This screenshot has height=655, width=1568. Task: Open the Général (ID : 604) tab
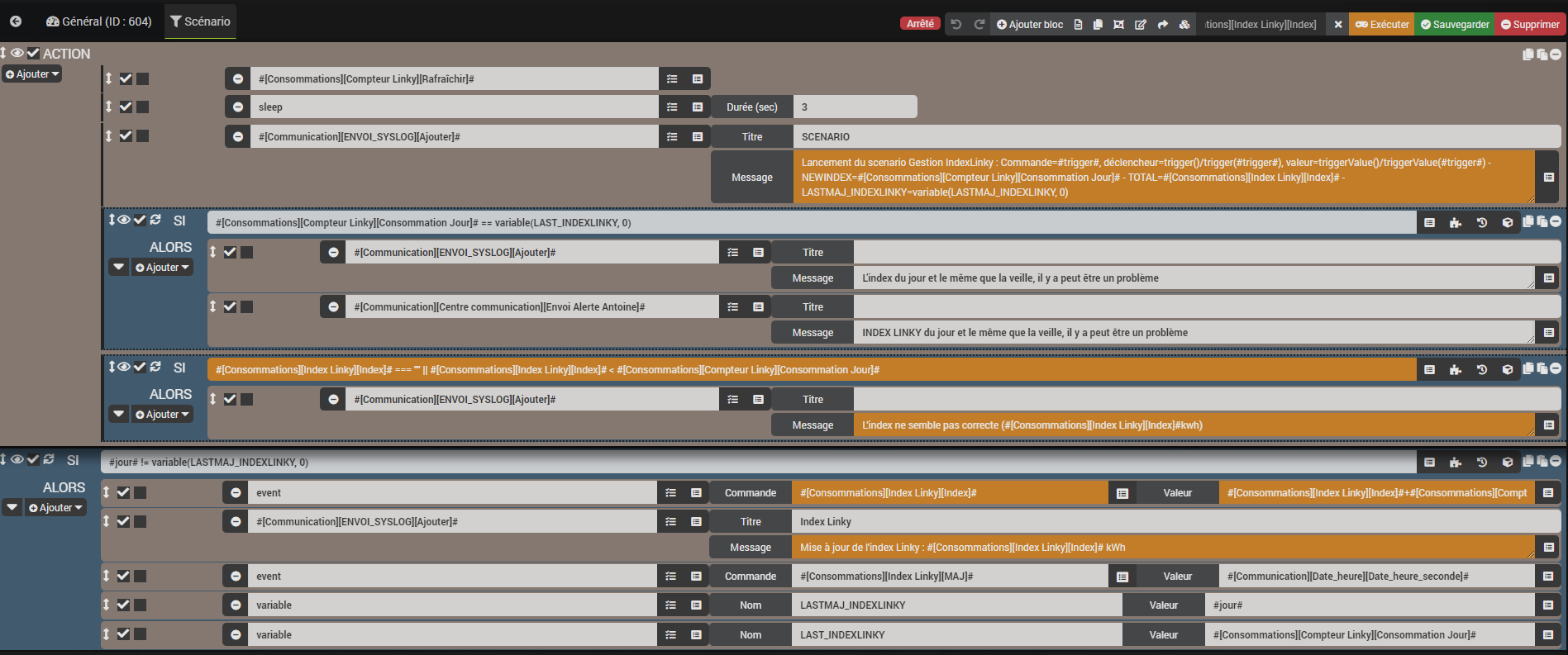tap(98, 21)
